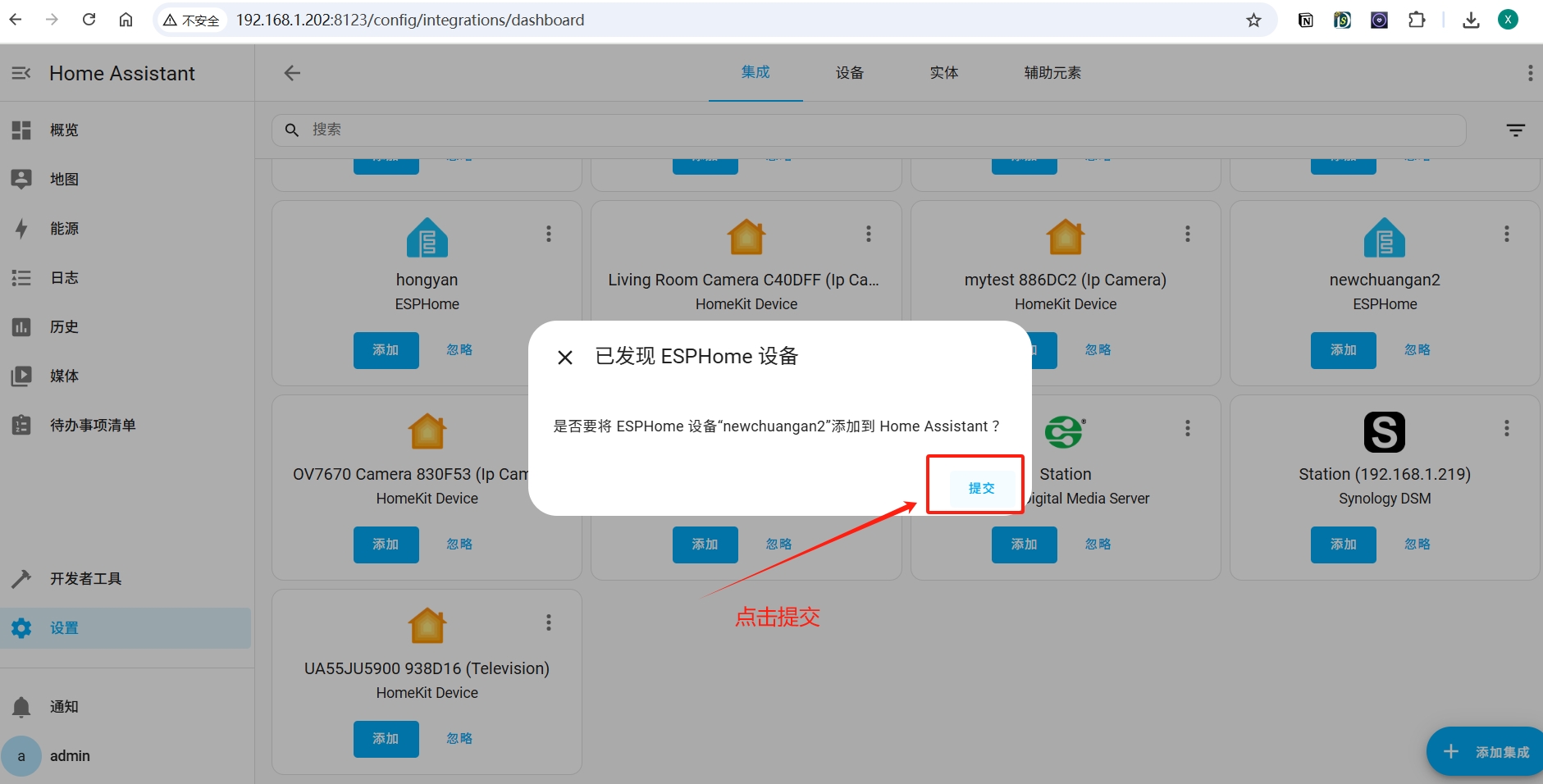This screenshot has height=784, width=1543.
Task: Open the browser extensions puzzle menu
Action: click(1417, 20)
